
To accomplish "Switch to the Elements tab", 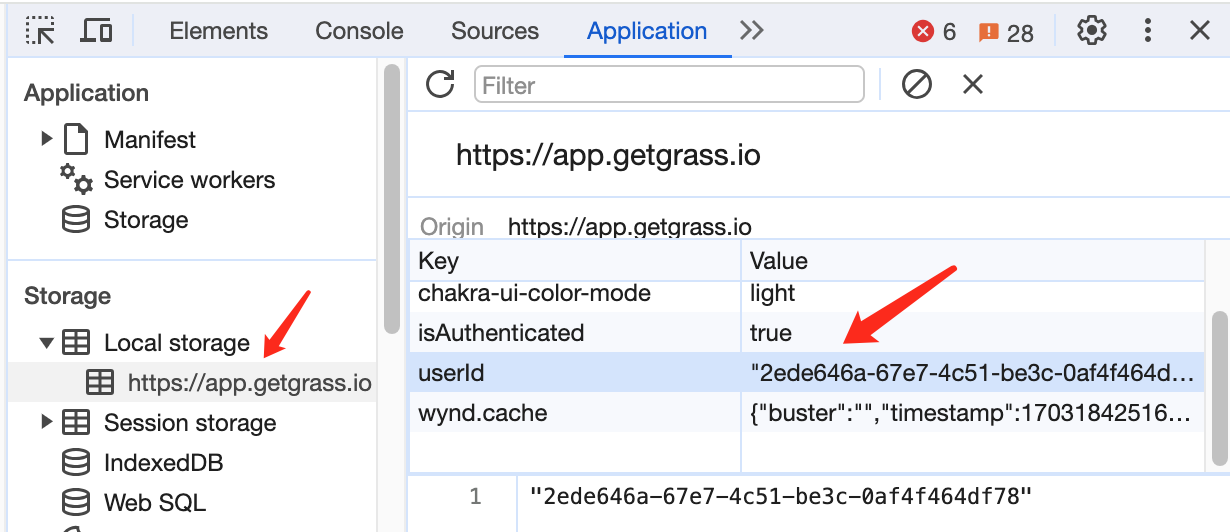I will (218, 31).
